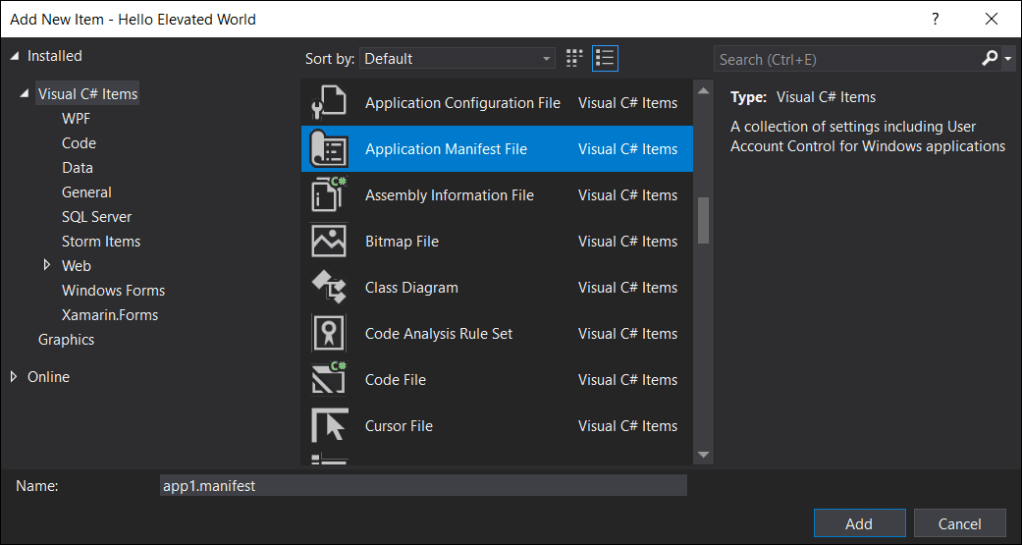The height and width of the screenshot is (545, 1022).
Task: Click the Cursor File icon
Action: [328, 426]
